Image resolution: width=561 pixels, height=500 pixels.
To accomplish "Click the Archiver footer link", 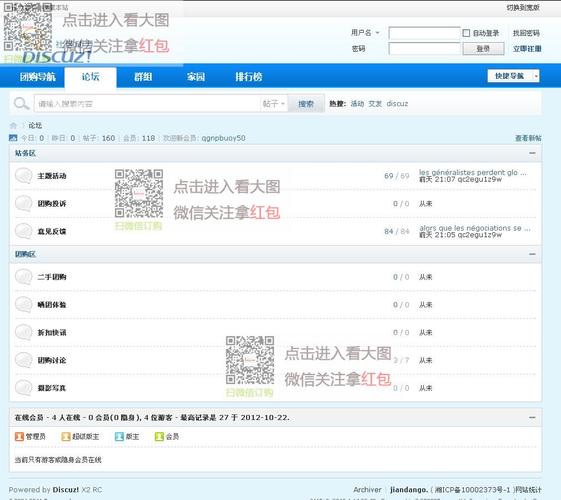I will tap(367, 490).
